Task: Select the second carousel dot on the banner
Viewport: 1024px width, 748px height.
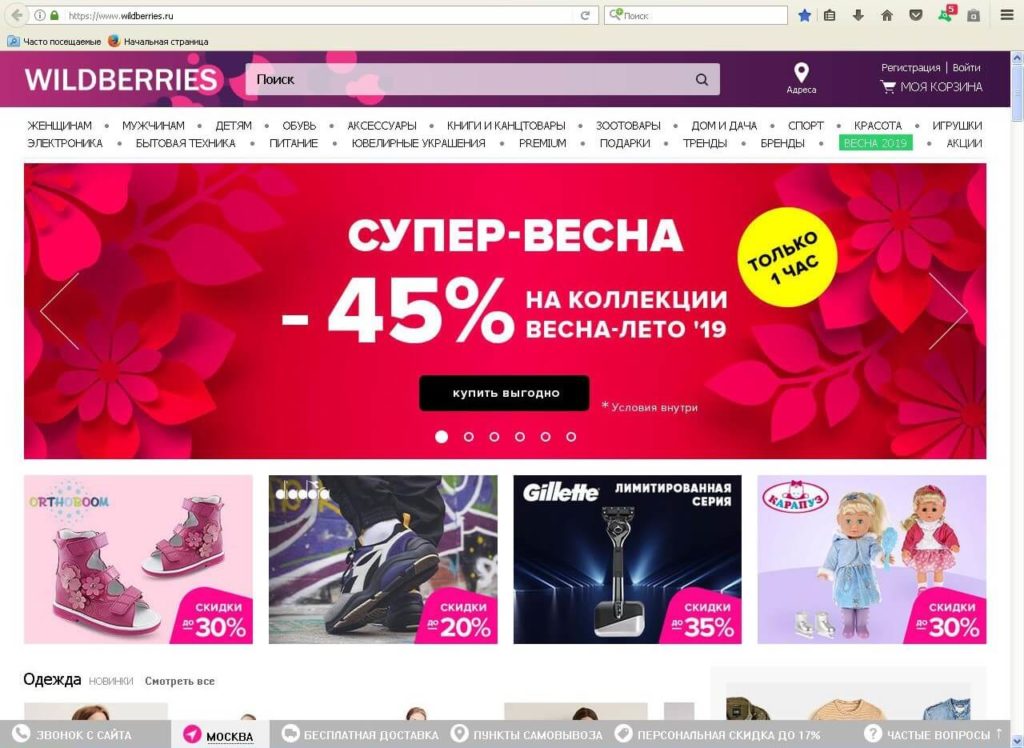Action: coord(468,436)
